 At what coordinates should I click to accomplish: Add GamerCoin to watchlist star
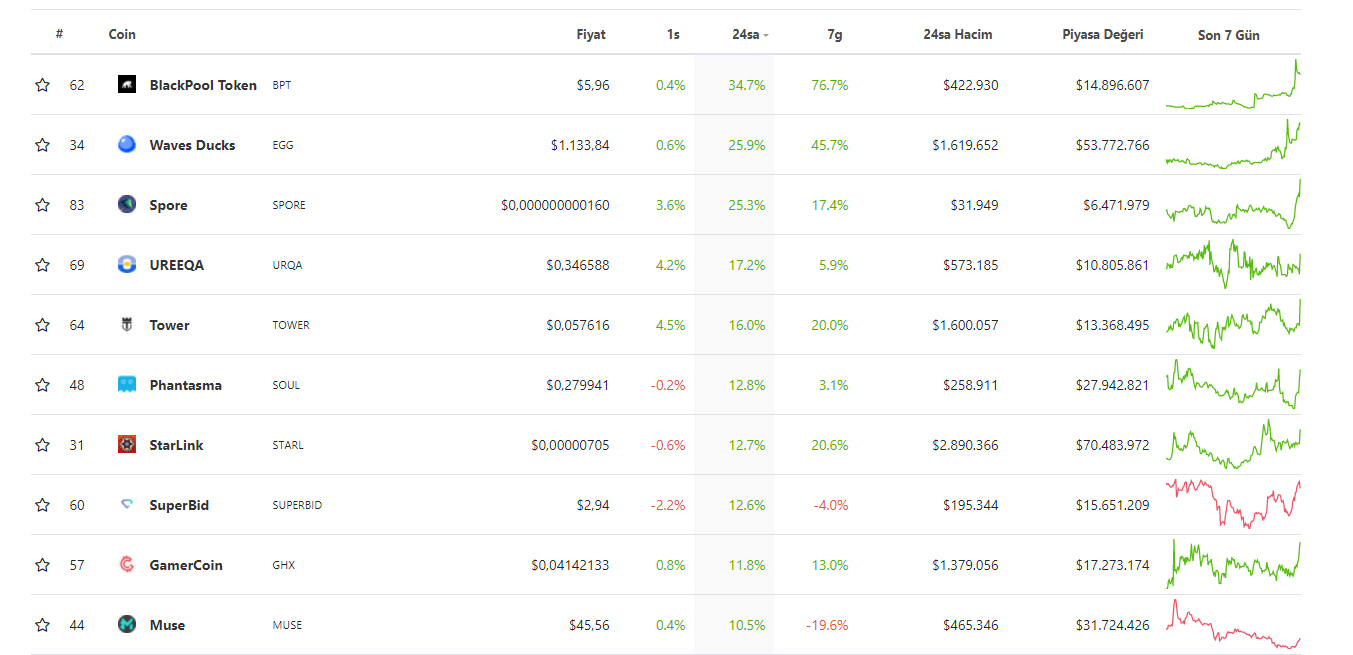tap(42, 565)
